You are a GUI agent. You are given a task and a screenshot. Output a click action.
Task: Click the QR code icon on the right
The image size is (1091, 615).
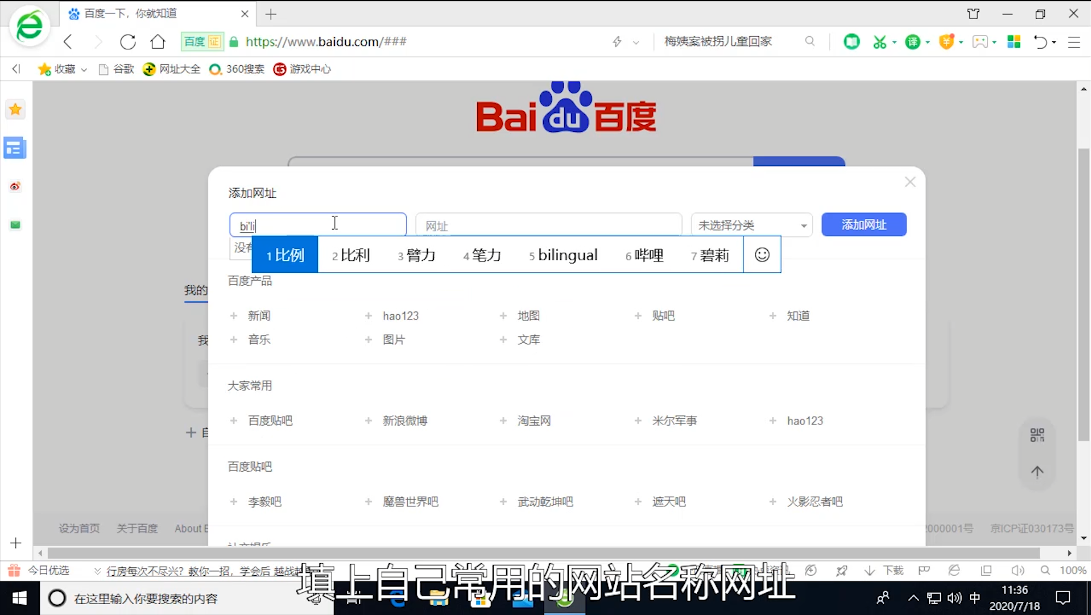pos(1037,435)
